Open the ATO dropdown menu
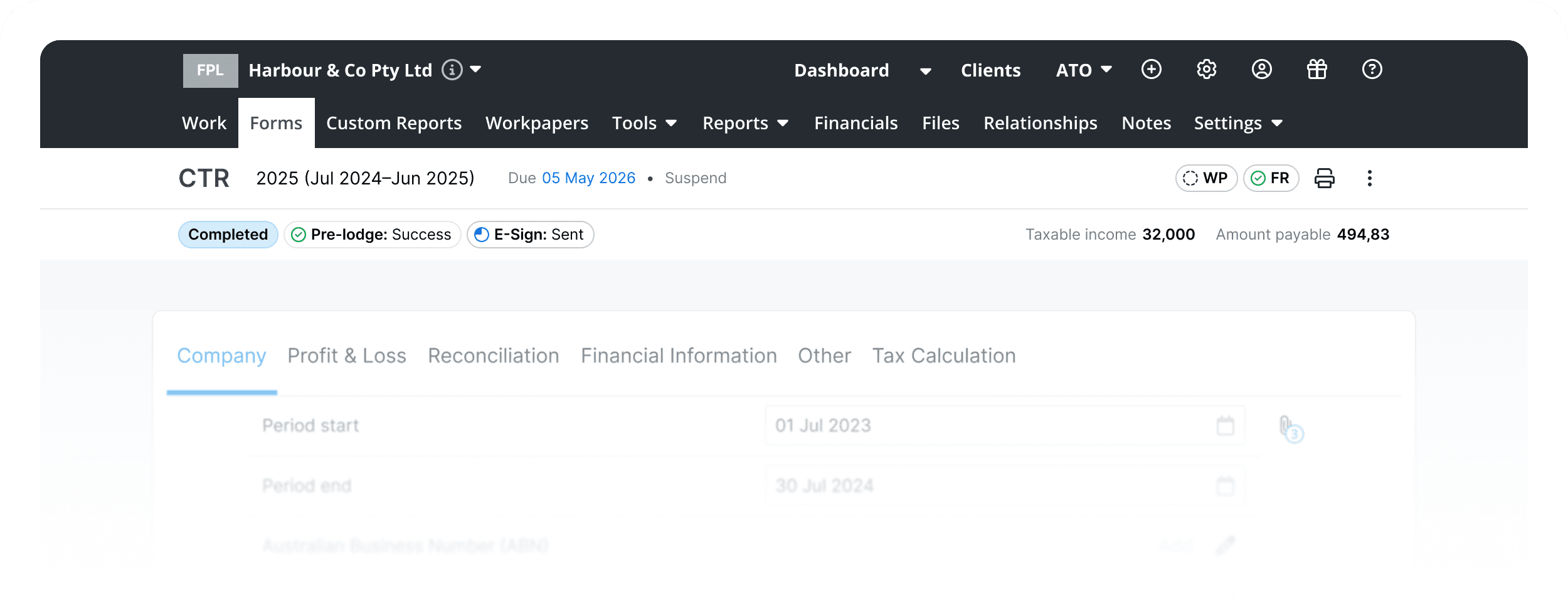This screenshot has width=1568, height=606. point(1083,70)
